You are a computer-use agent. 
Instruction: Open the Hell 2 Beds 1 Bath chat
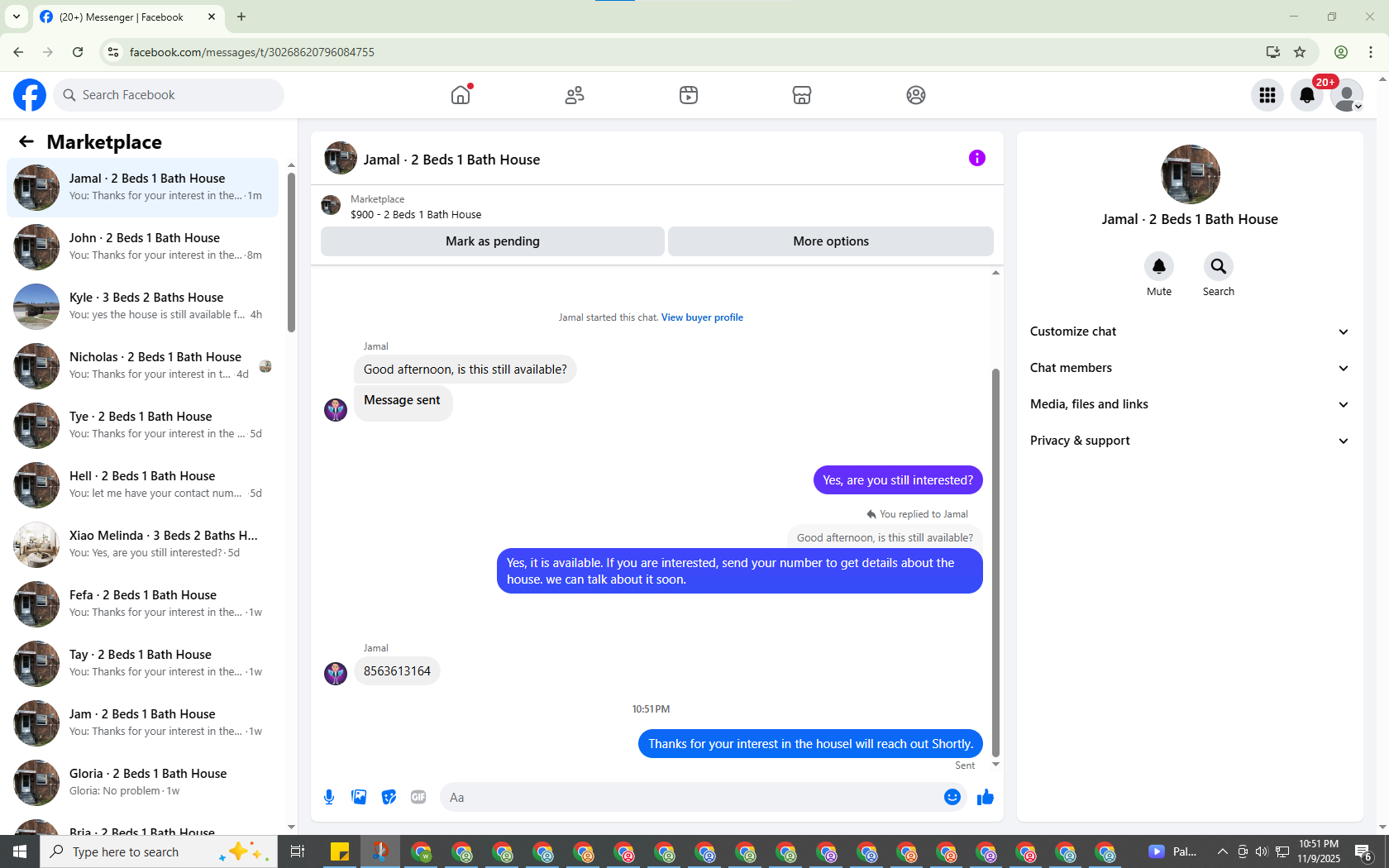[x=142, y=485]
